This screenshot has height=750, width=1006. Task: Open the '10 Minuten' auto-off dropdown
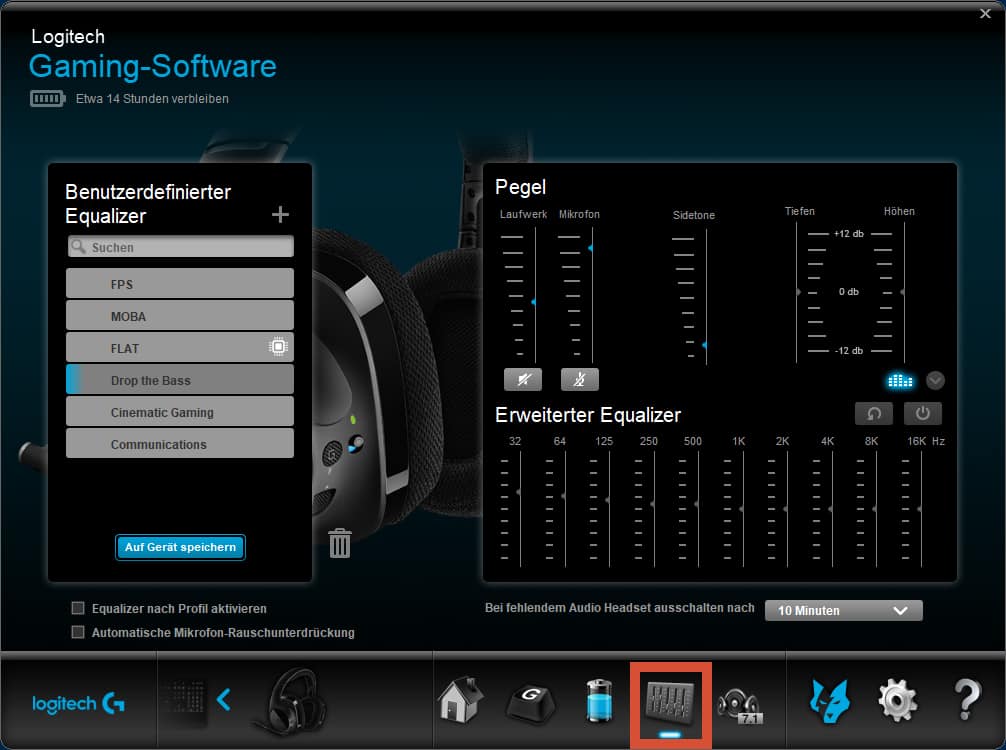click(x=844, y=610)
